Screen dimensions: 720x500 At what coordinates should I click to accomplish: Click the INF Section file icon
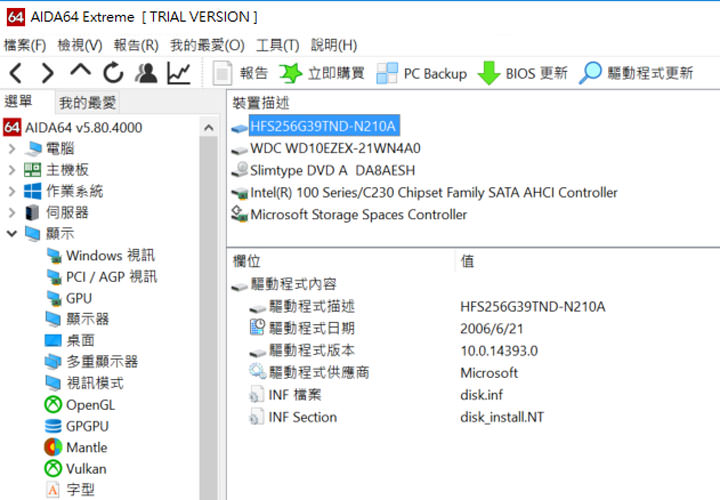[256, 417]
